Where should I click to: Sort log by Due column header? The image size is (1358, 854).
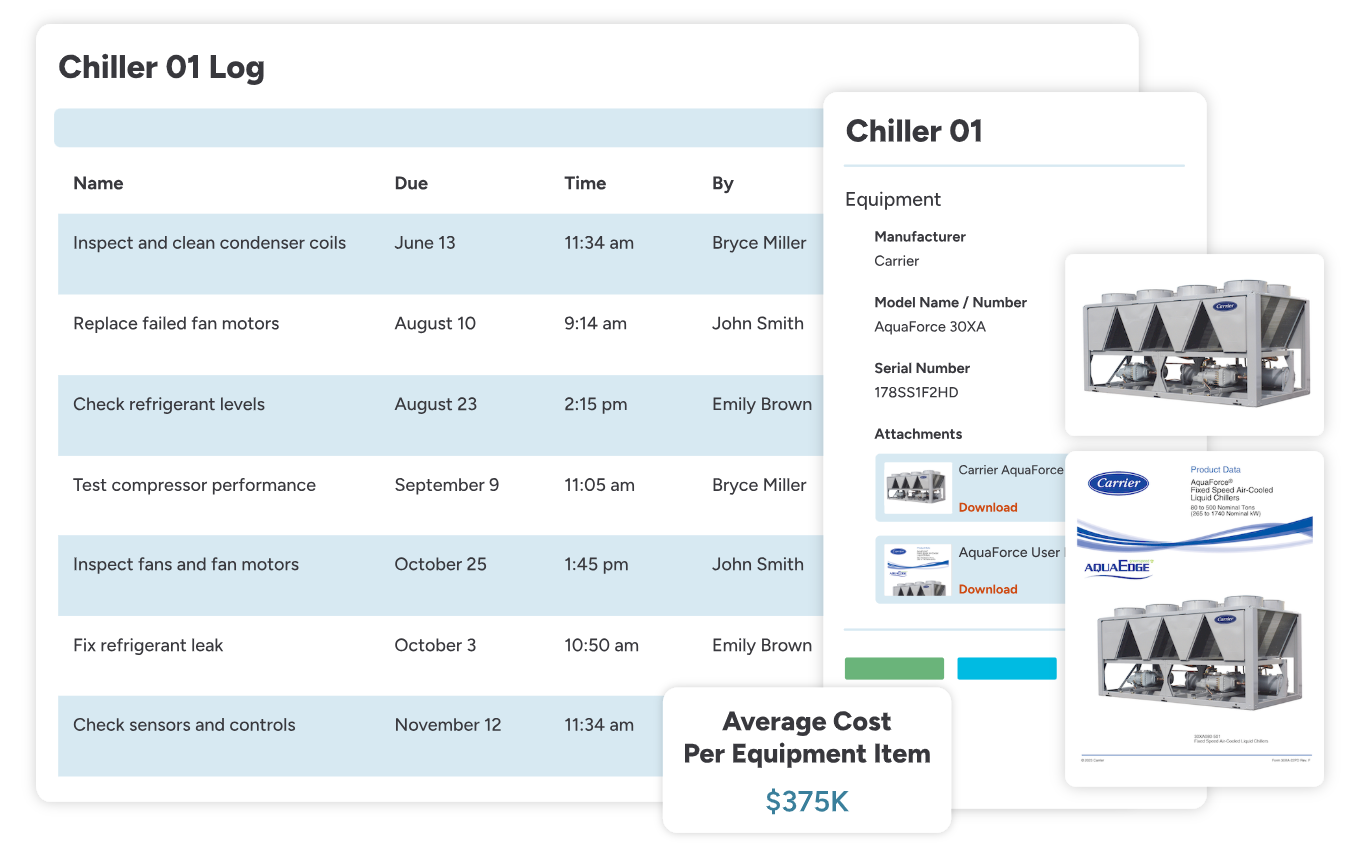click(x=411, y=183)
